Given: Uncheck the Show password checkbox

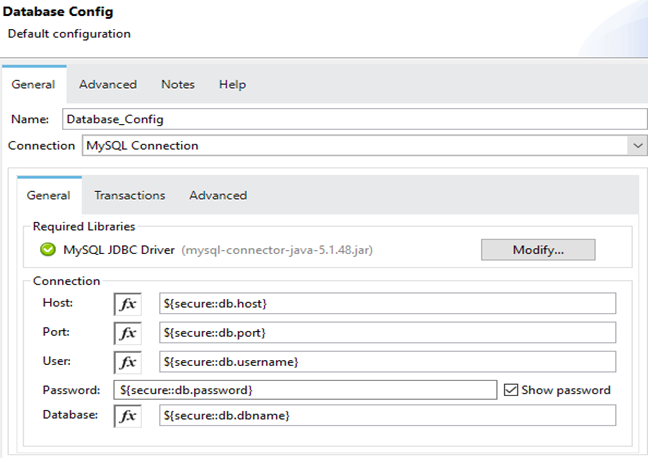Looking at the screenshot, I should point(511,390).
